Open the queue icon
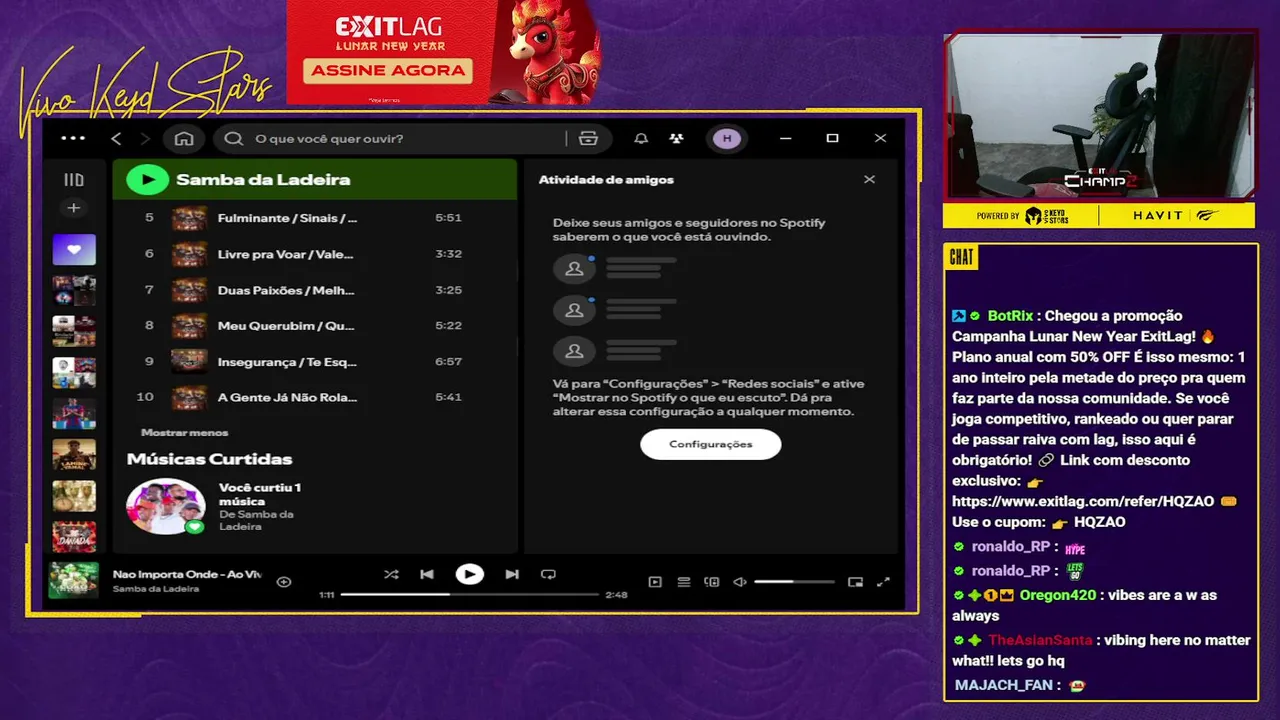The width and height of the screenshot is (1280, 720). 684,581
